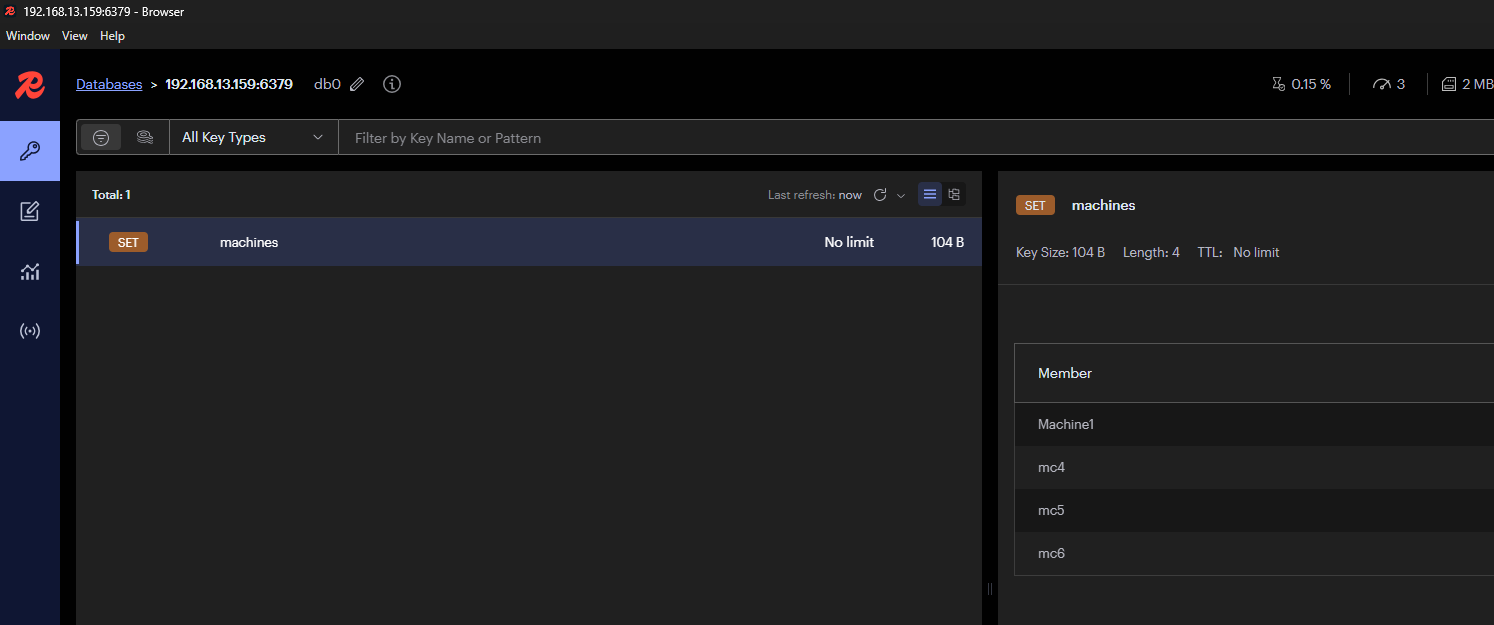Image resolution: width=1494 pixels, height=625 pixels.
Task: Open the Pub/Sub broadcast icon
Action: click(x=30, y=331)
